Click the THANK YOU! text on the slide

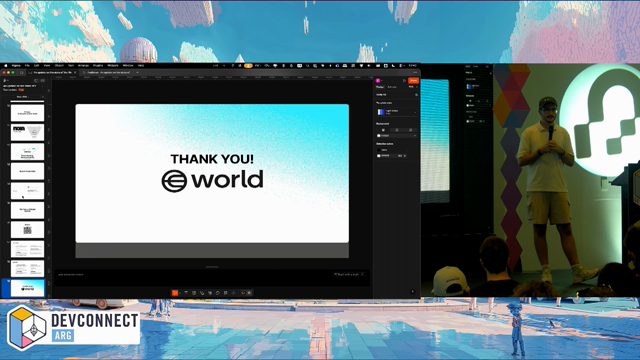coord(212,159)
